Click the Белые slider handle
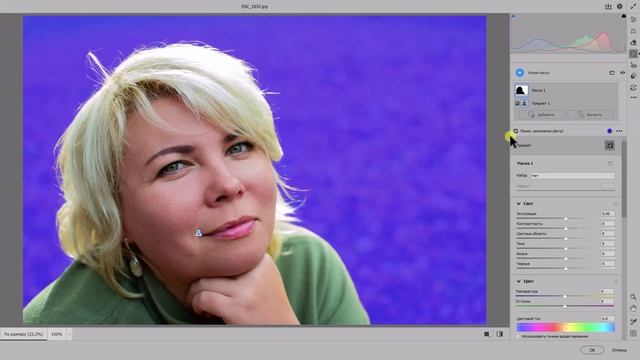Viewport: 640px width, 360px height. click(566, 259)
